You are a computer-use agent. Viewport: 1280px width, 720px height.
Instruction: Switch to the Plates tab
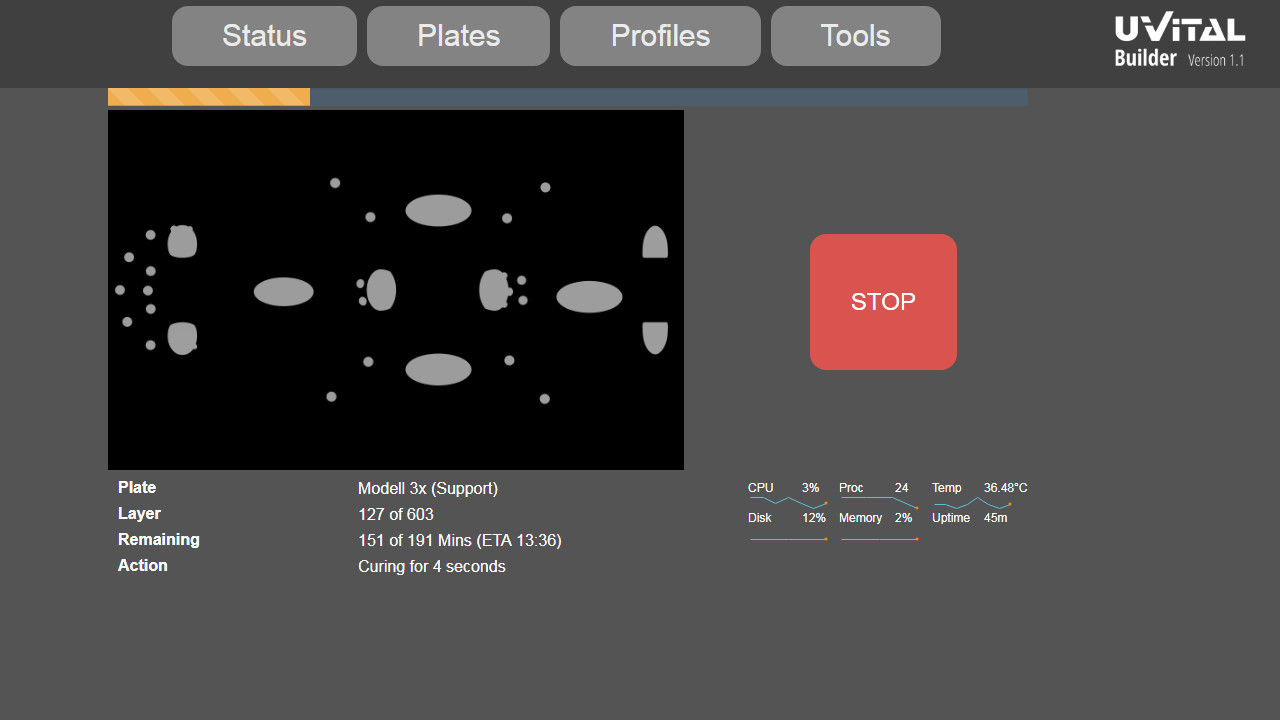click(x=458, y=36)
